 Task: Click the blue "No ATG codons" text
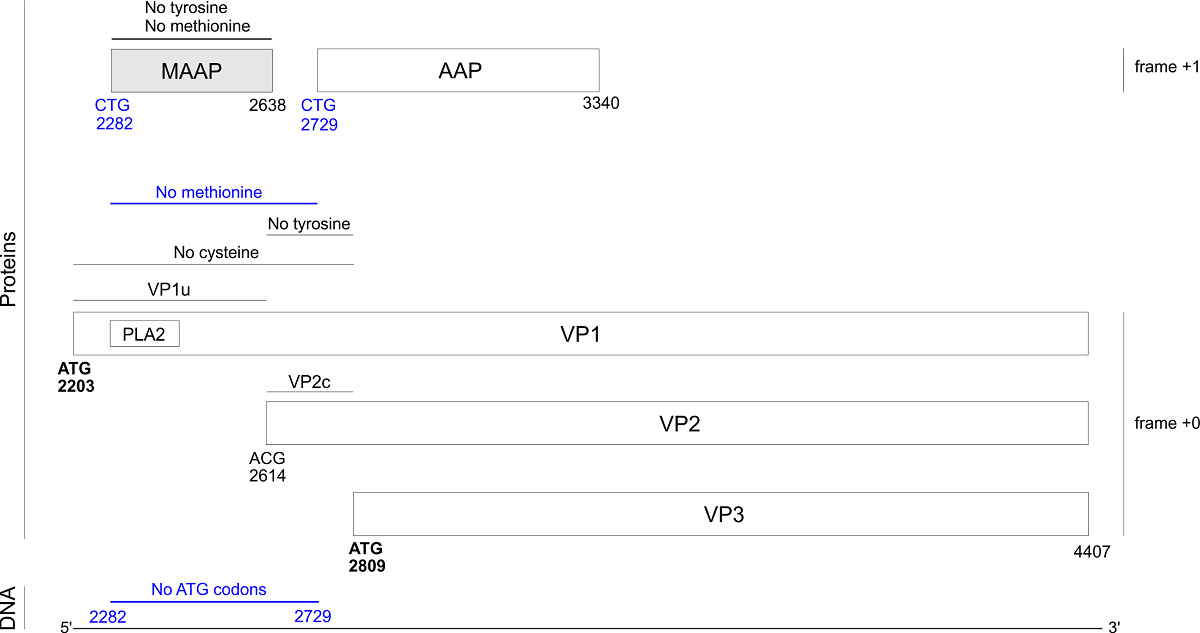tap(209, 589)
